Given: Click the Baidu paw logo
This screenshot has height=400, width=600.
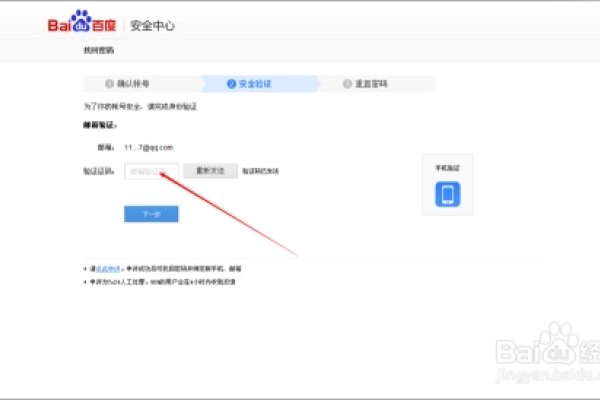Looking at the screenshot, I should pyautogui.click(x=82, y=22).
